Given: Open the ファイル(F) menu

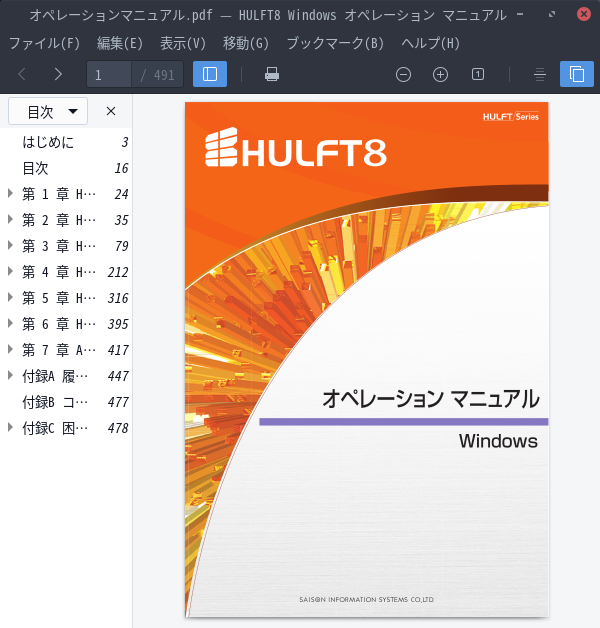Looking at the screenshot, I should [x=44, y=43].
